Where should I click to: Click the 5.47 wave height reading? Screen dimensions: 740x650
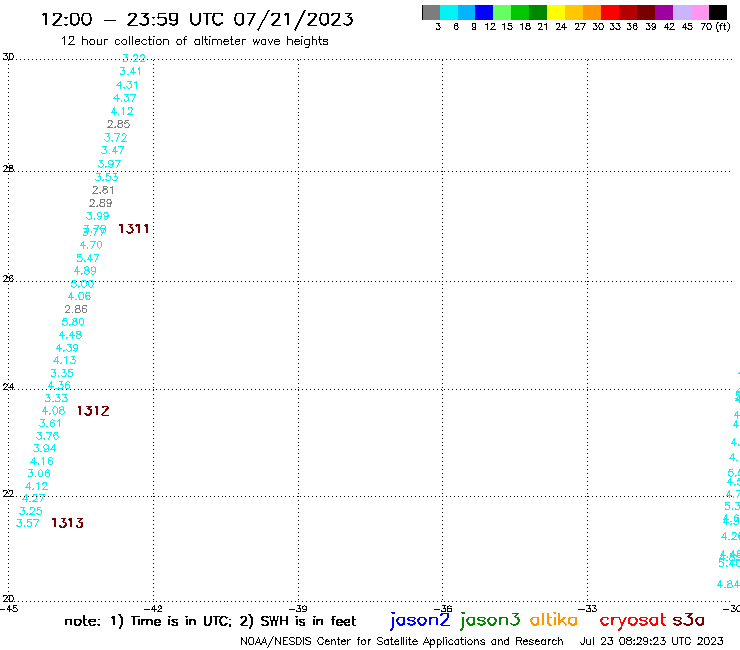click(88, 259)
